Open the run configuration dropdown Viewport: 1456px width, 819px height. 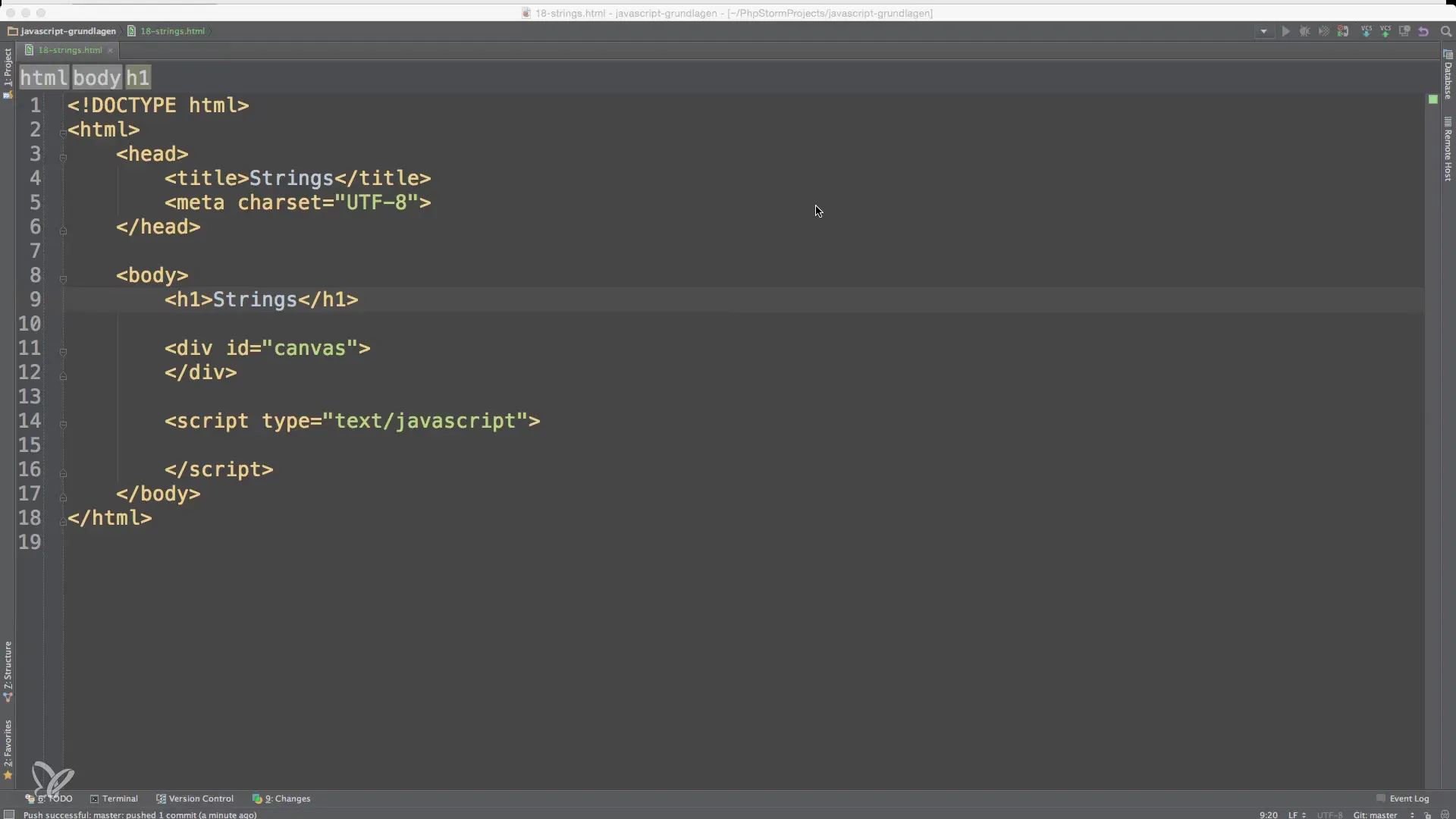(1263, 32)
